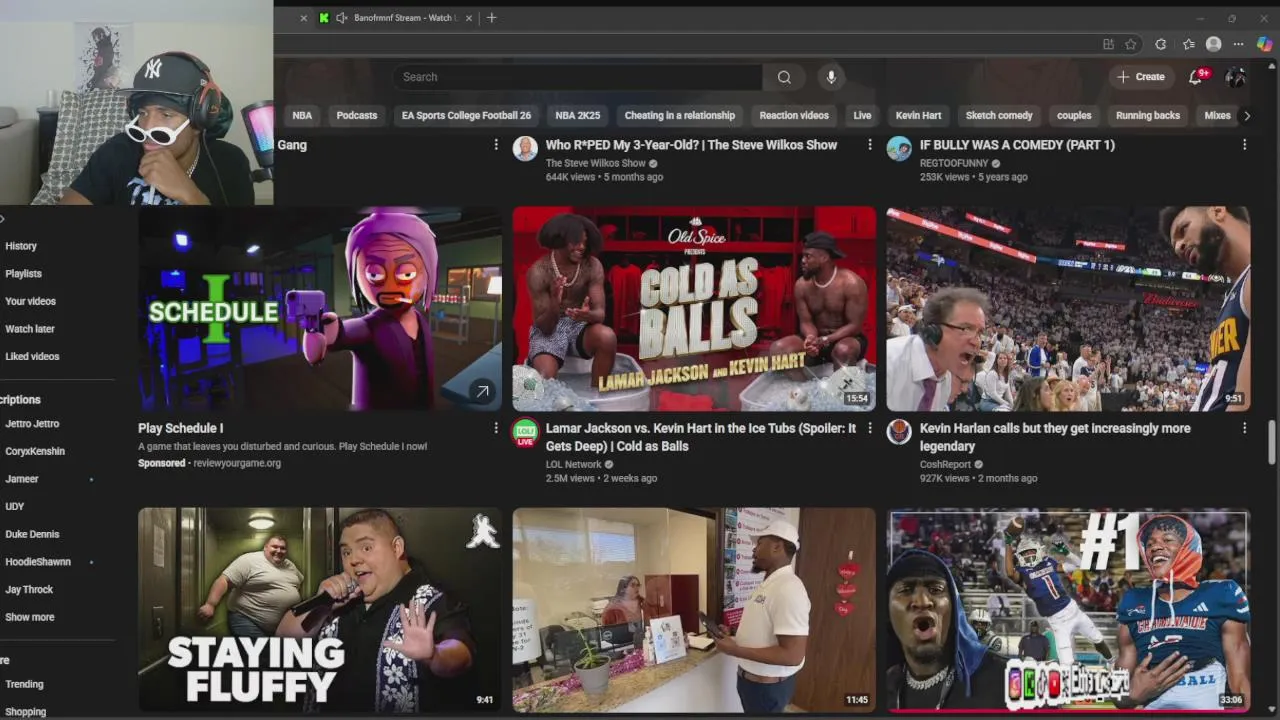Open the #1 football video thumbnail
This screenshot has width=1280, height=720.
click(x=1068, y=610)
